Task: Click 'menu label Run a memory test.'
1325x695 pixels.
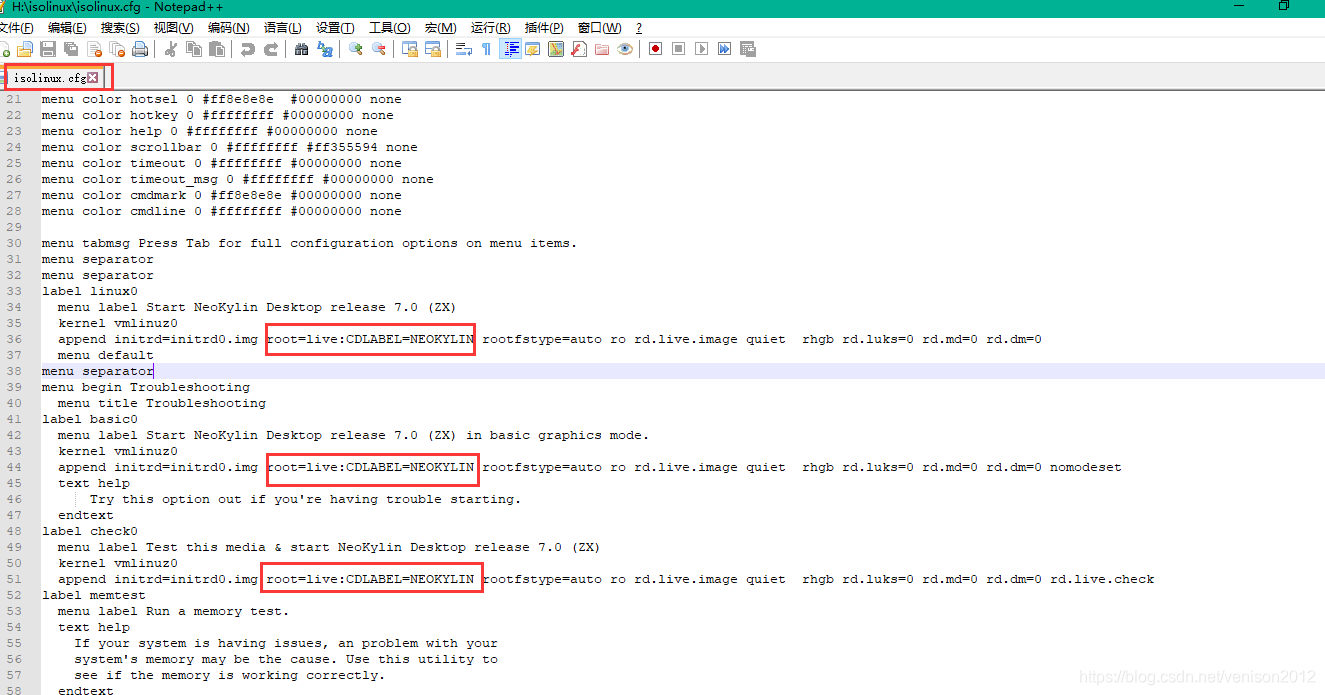Action: point(174,611)
